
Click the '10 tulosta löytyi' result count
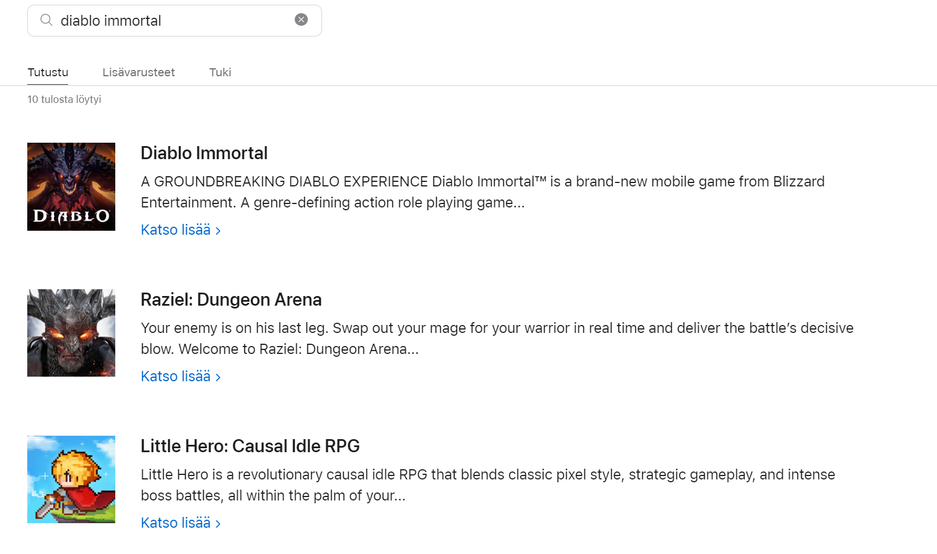(x=65, y=99)
